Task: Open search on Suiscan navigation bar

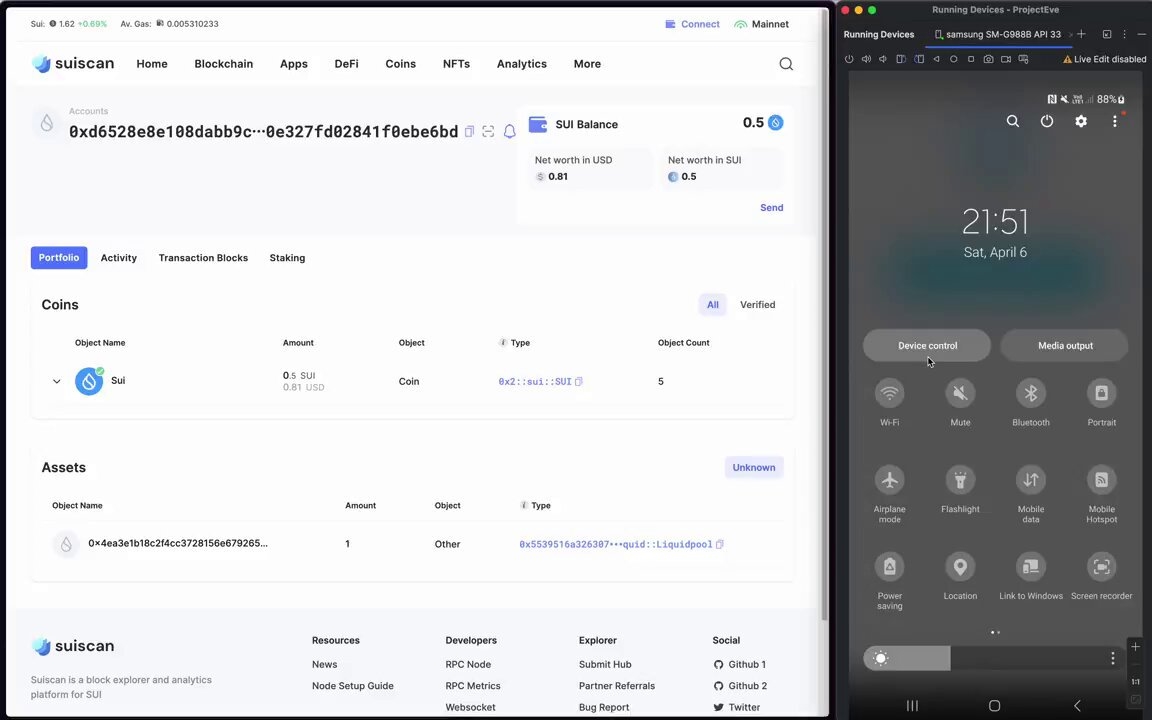Action: pos(786,63)
